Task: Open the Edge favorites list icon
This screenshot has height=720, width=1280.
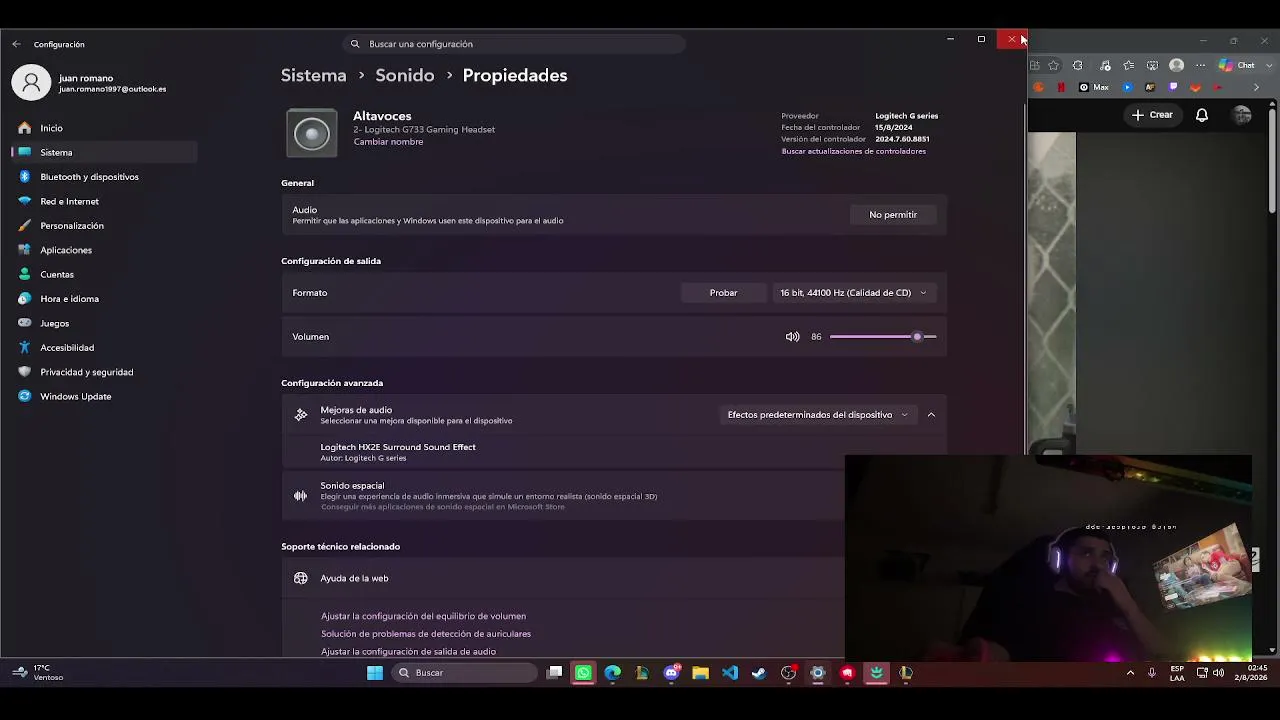Action: coord(1129,65)
